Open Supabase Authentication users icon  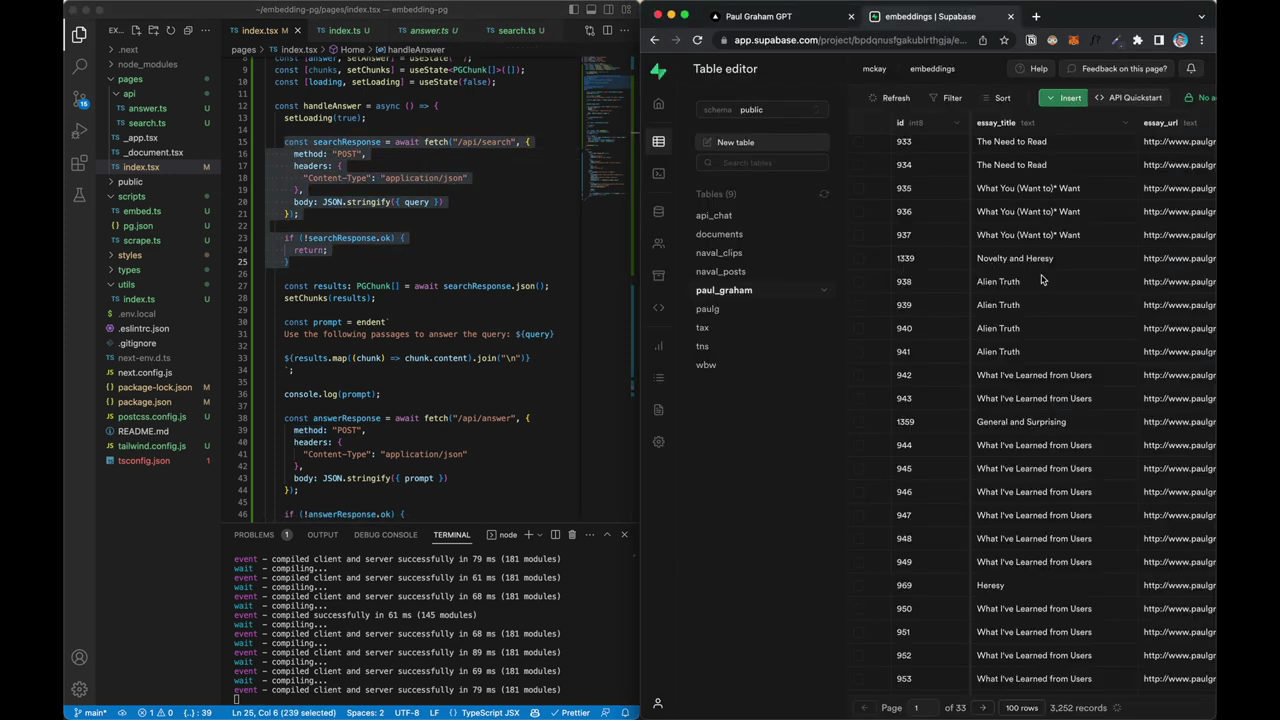pos(658,243)
